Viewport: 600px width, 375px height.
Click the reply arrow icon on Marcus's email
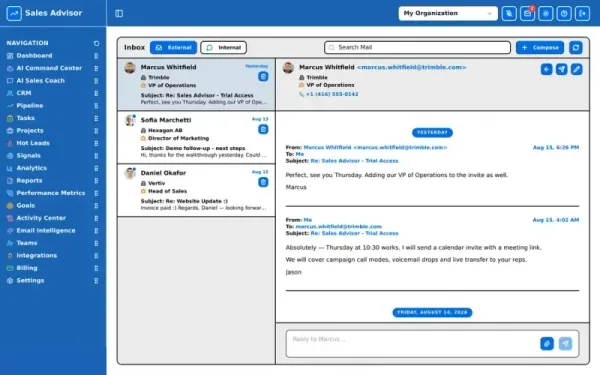pos(546,69)
